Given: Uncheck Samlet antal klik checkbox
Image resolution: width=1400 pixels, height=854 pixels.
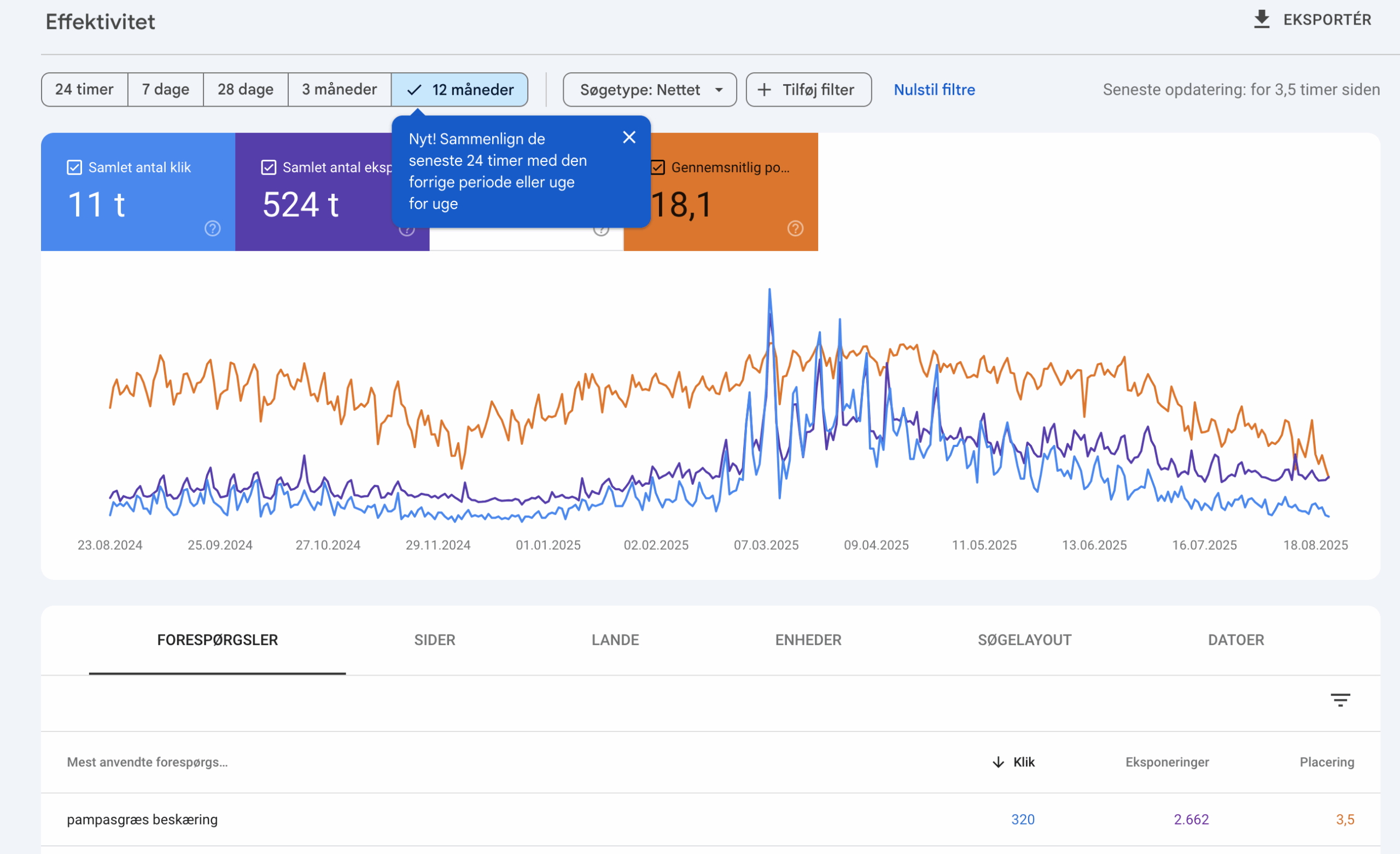Looking at the screenshot, I should [74, 167].
